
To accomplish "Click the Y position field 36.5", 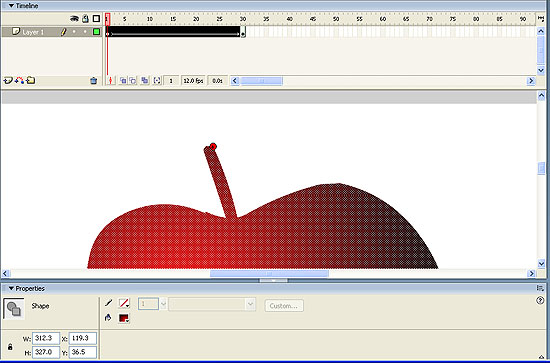I will point(83,352).
